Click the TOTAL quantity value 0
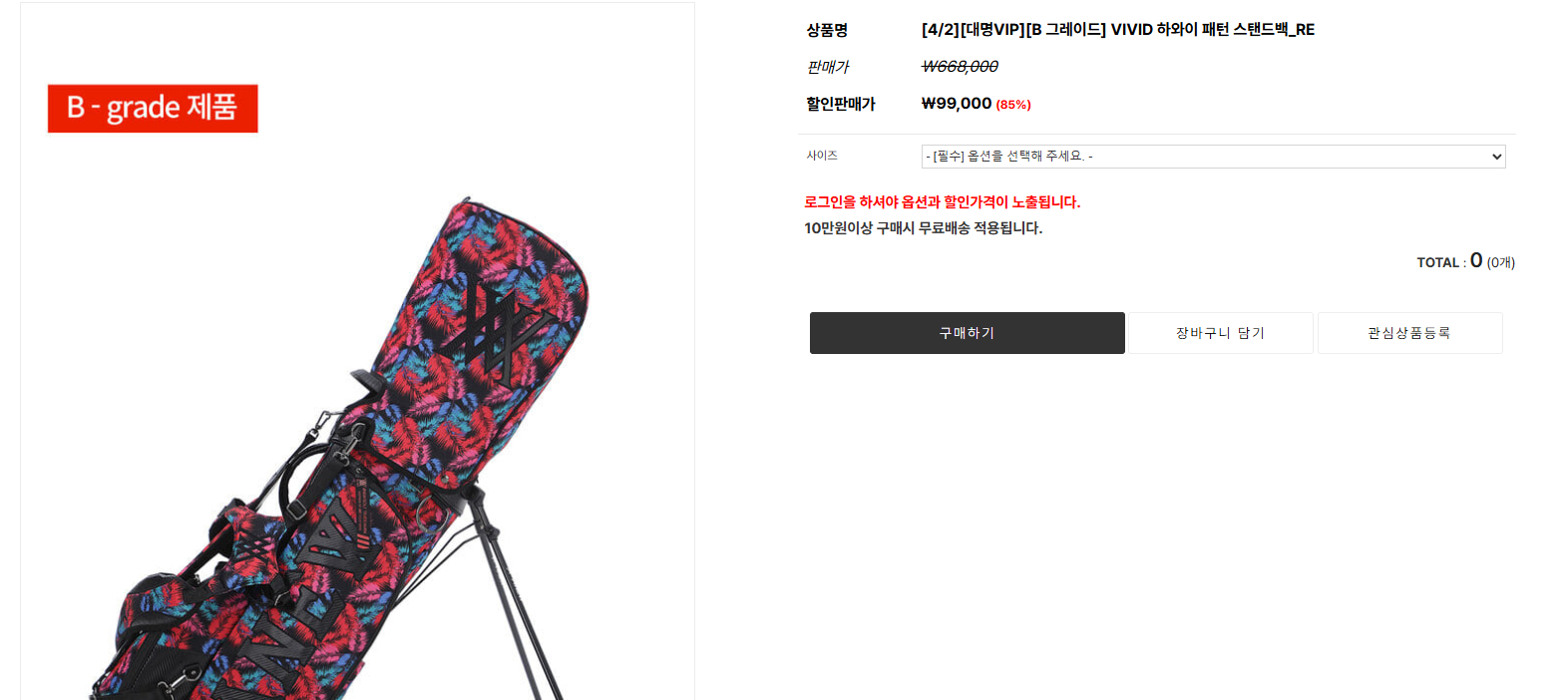Image resolution: width=1568 pixels, height=700 pixels. pyautogui.click(x=1476, y=260)
